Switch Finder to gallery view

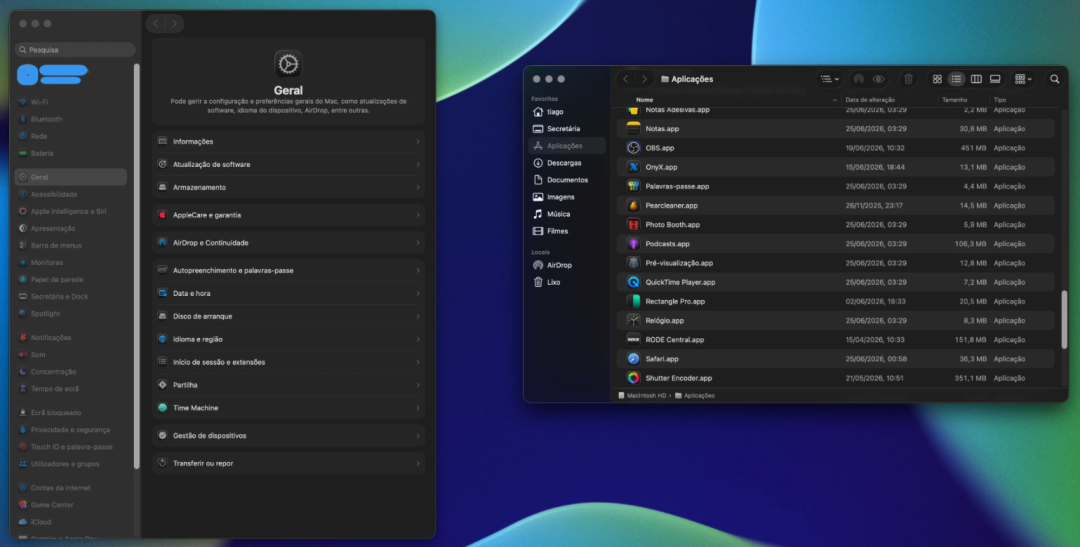(995, 79)
